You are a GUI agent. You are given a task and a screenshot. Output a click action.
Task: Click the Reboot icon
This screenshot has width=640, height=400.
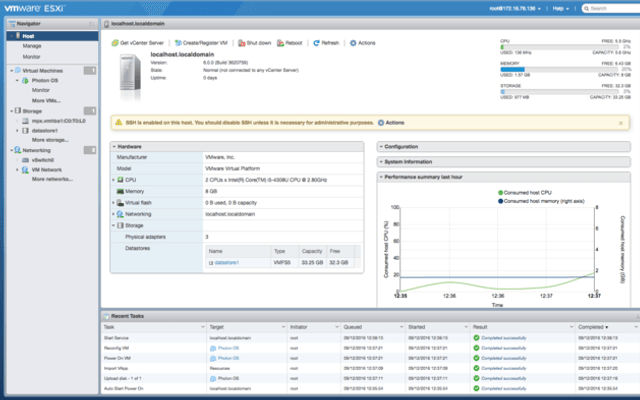(x=280, y=43)
